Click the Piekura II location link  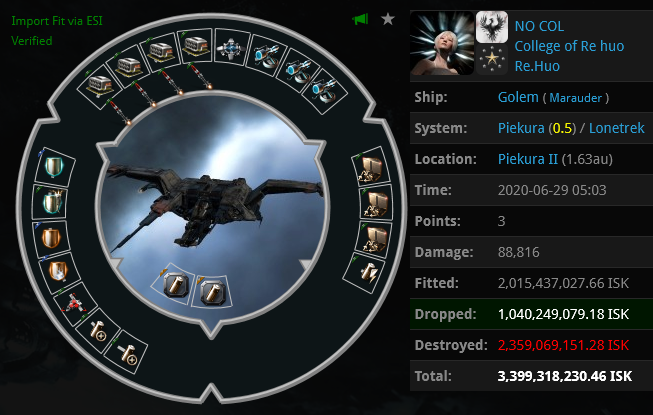pyautogui.click(x=527, y=159)
